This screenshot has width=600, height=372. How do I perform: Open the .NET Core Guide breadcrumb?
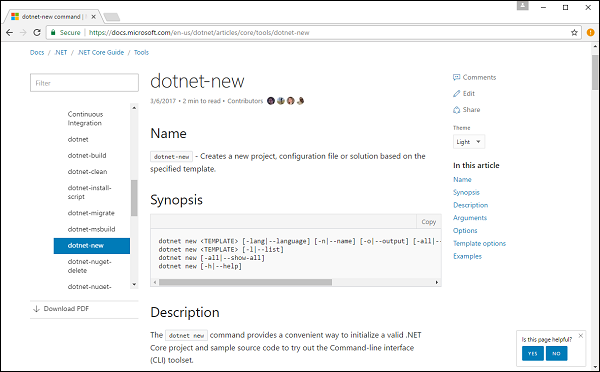(101, 52)
